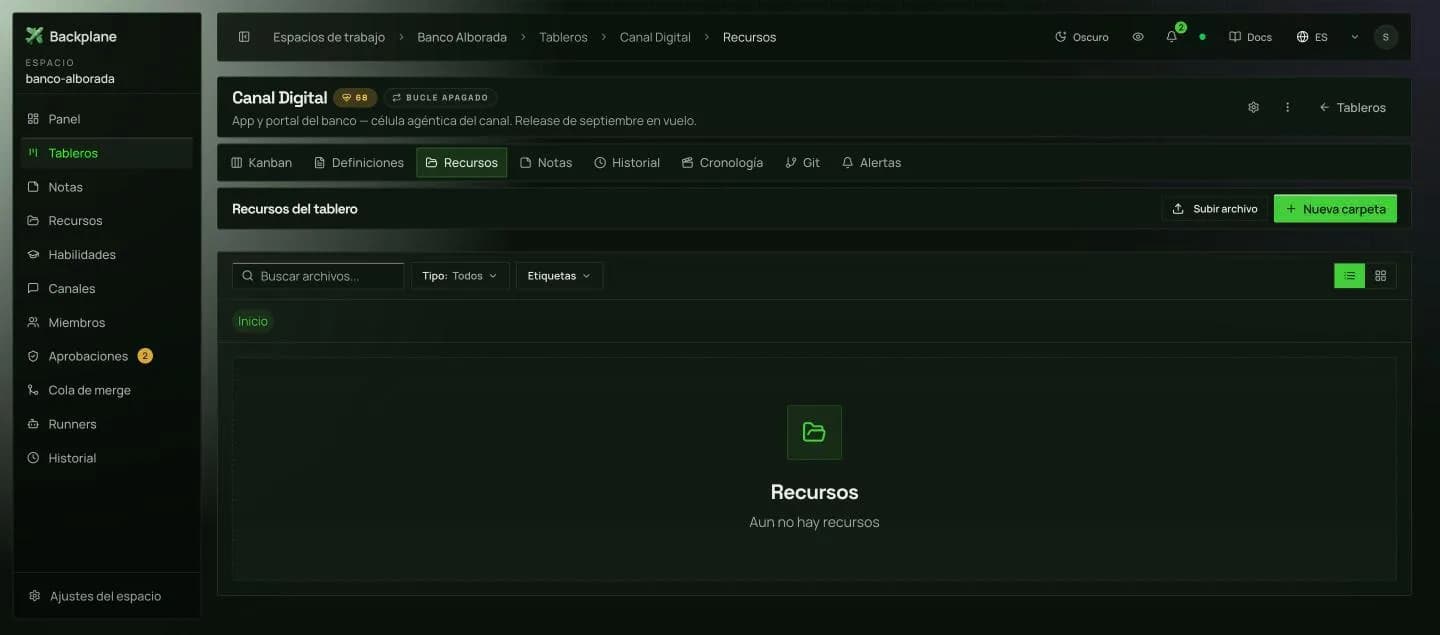
Task: Open board settings gear icon
Action: pos(1253,107)
